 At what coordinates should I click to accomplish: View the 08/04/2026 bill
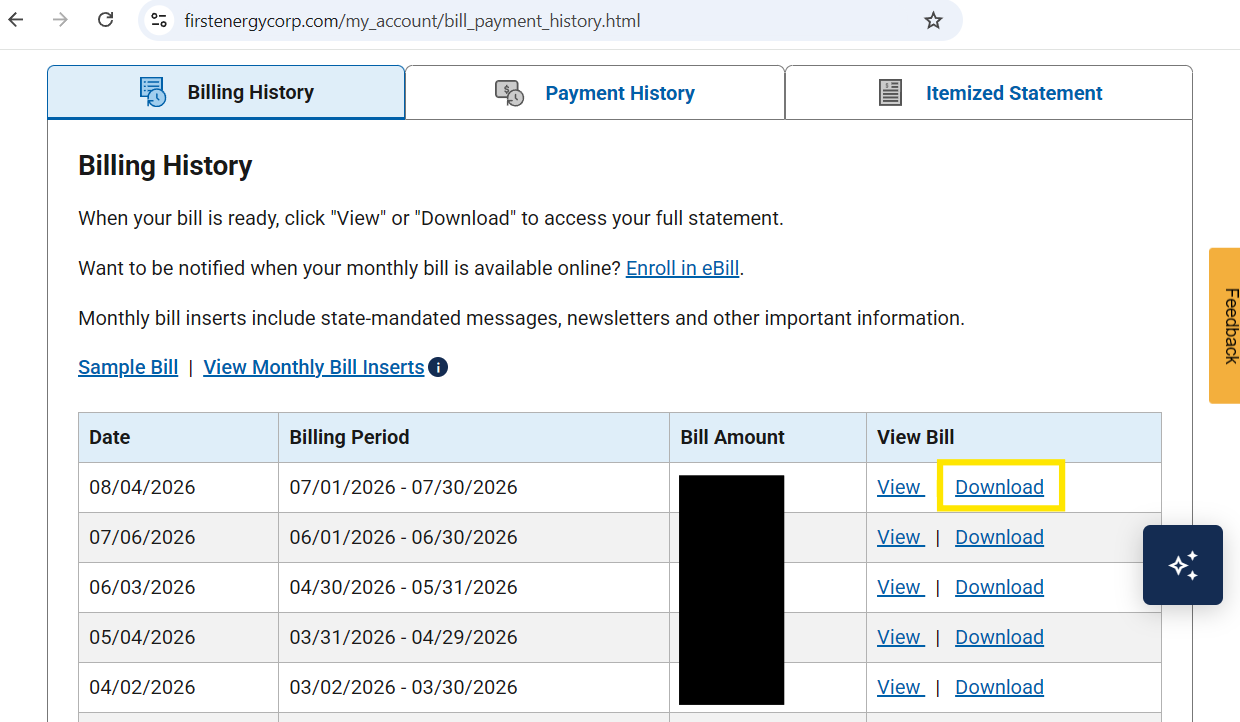pyautogui.click(x=899, y=487)
